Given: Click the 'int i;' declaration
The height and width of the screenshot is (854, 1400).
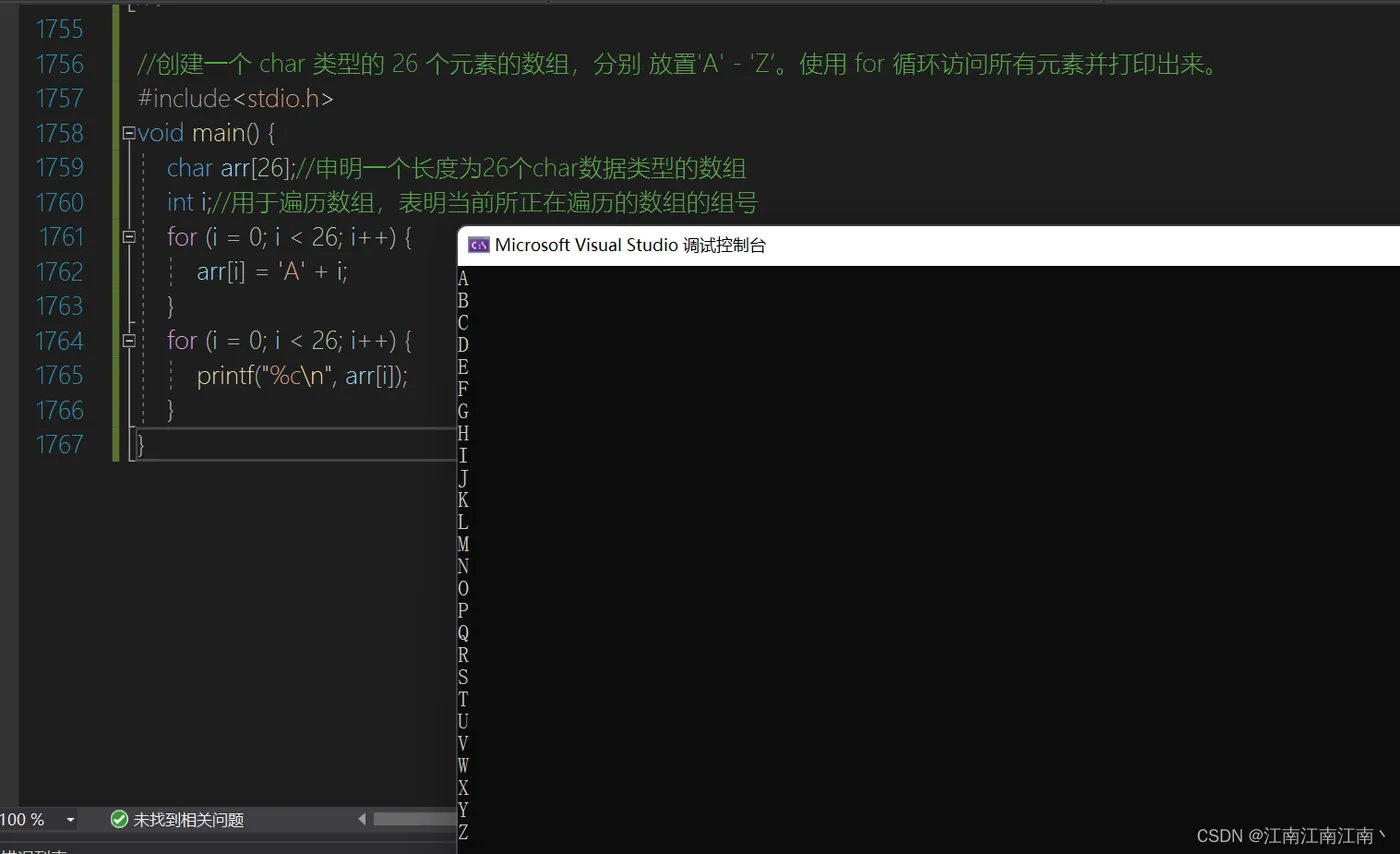Looking at the screenshot, I should coord(187,202).
